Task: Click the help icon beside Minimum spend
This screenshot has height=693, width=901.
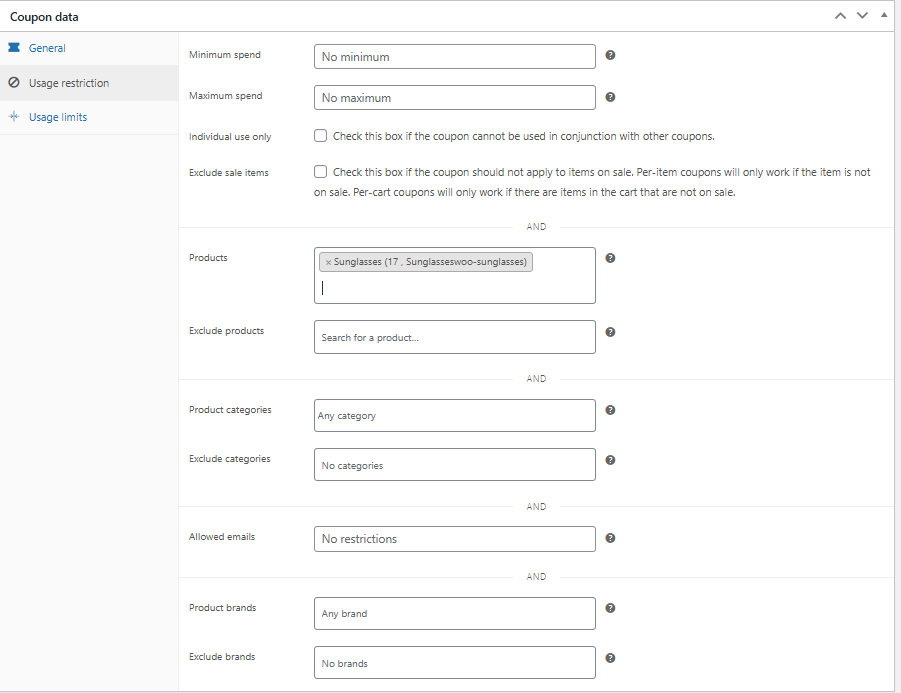Action: (x=610, y=55)
